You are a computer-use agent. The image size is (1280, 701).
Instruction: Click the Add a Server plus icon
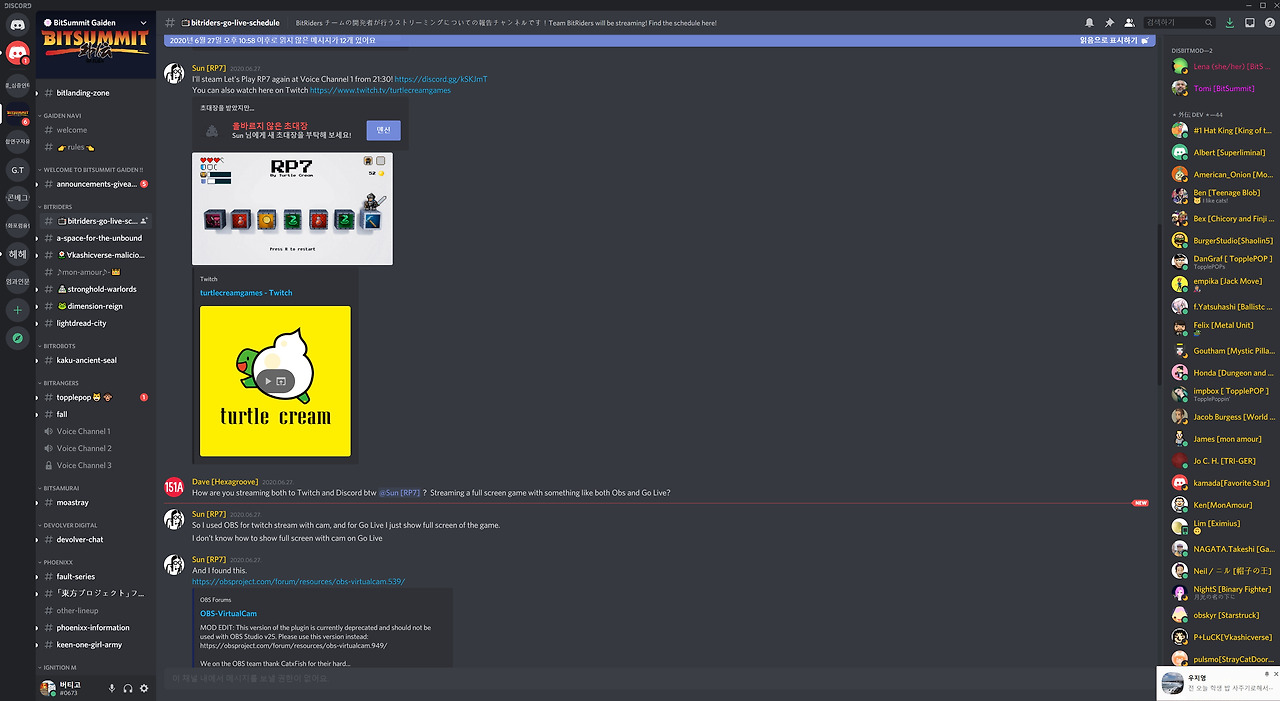[x=17, y=311]
